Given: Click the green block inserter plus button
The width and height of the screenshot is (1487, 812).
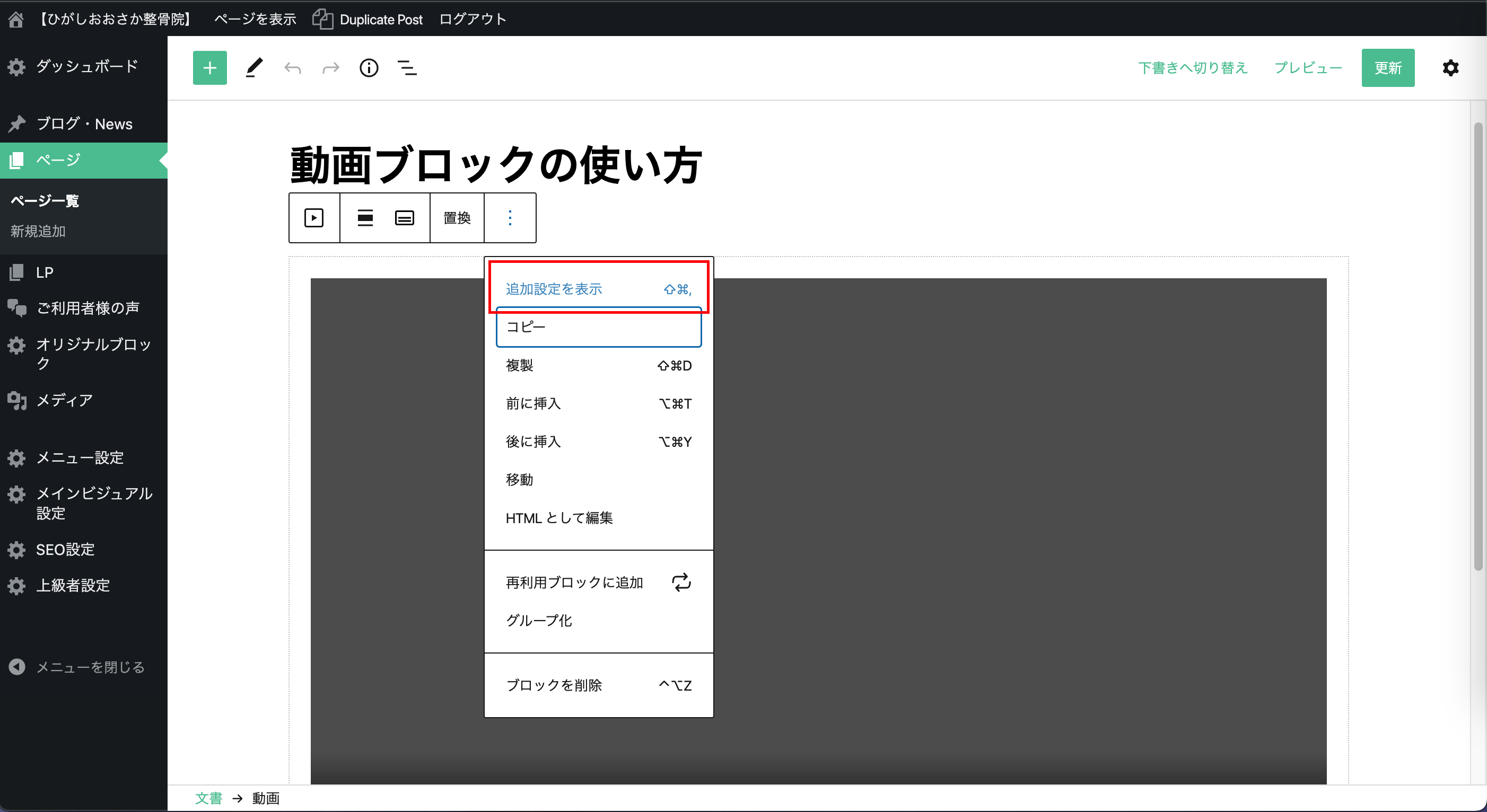Looking at the screenshot, I should pos(209,68).
